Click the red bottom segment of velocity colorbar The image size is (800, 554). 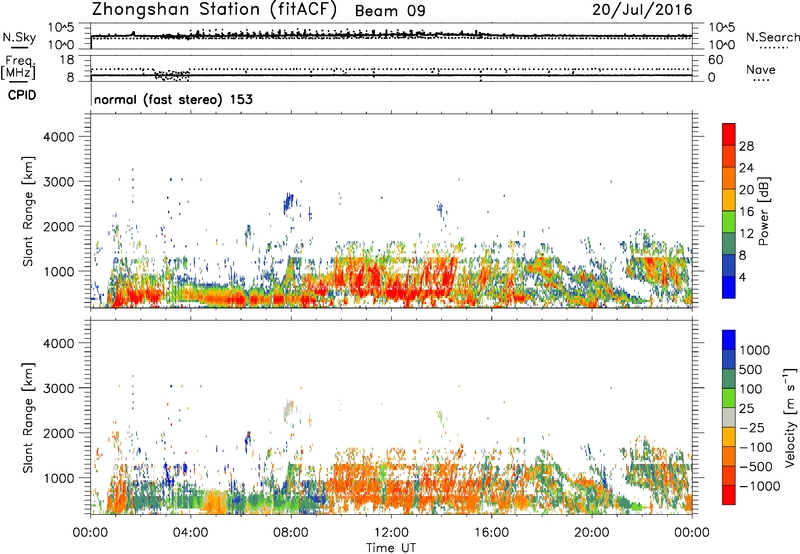pos(729,495)
